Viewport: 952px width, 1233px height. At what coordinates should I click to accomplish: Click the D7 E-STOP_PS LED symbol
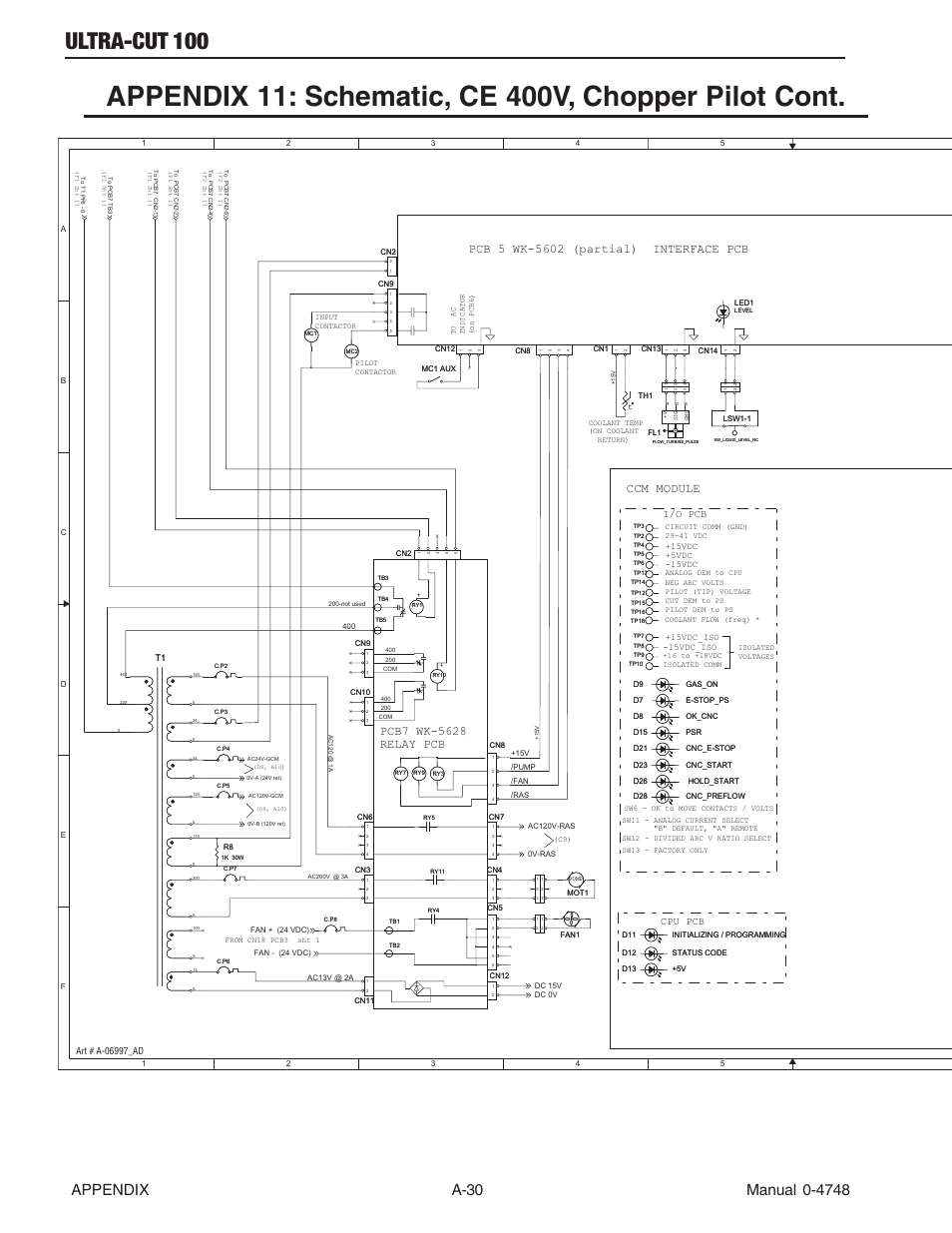point(665,700)
